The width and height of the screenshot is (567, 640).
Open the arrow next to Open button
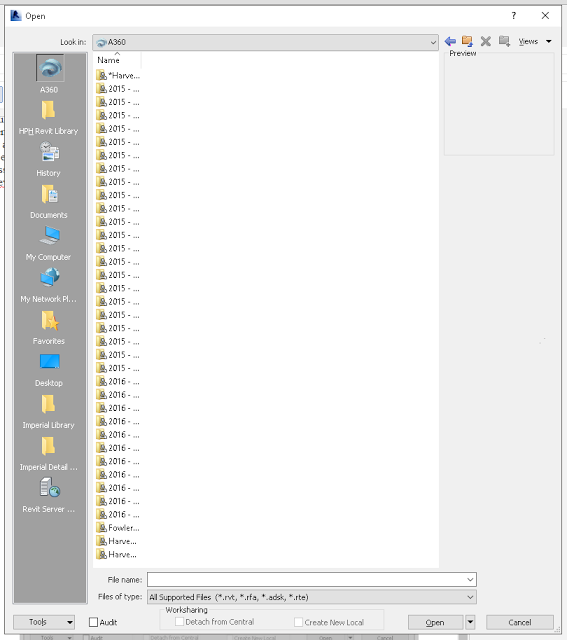click(470, 622)
